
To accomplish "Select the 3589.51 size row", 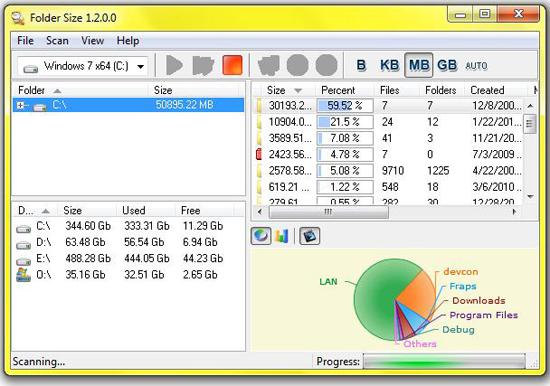I will 389,138.
